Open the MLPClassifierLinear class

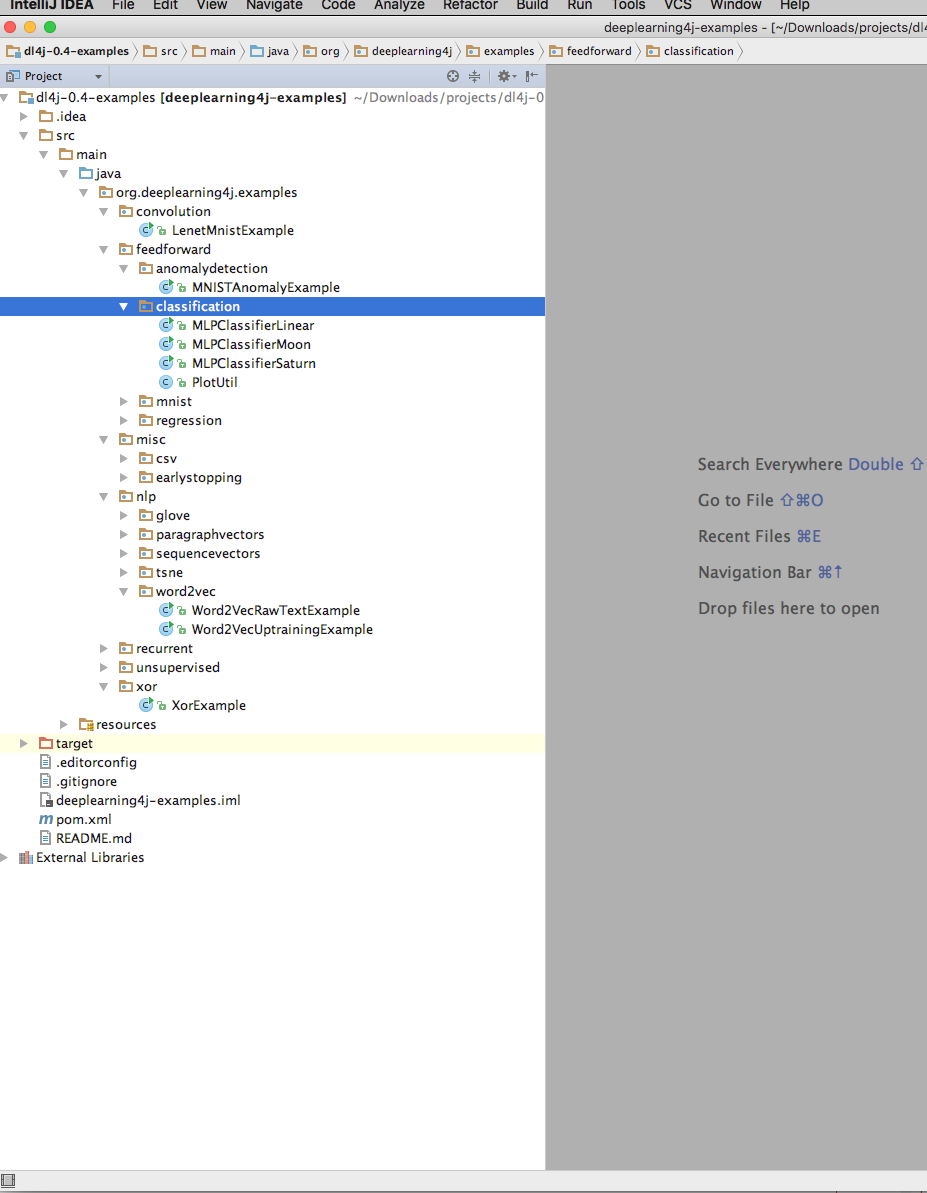(252, 325)
